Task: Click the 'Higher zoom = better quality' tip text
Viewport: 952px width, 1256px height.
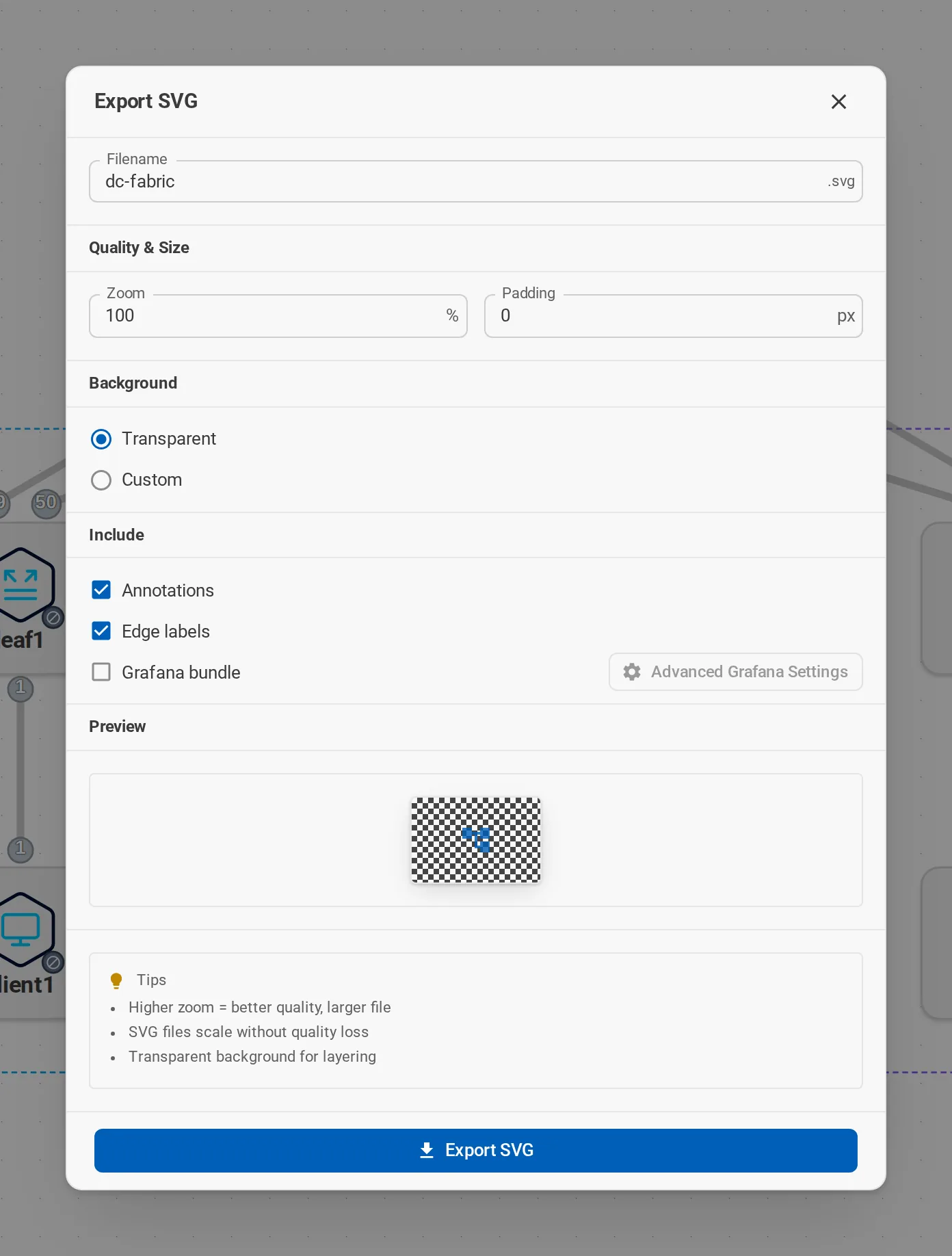Action: [x=259, y=1007]
